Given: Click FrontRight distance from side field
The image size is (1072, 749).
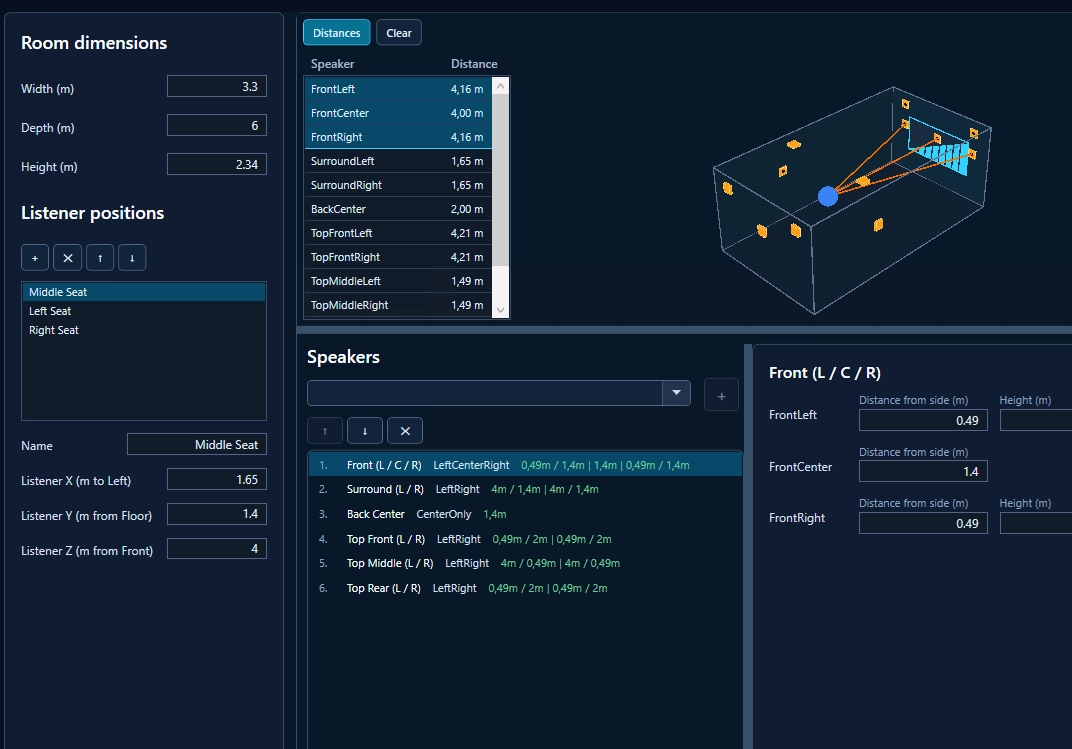Looking at the screenshot, I should click(923, 523).
